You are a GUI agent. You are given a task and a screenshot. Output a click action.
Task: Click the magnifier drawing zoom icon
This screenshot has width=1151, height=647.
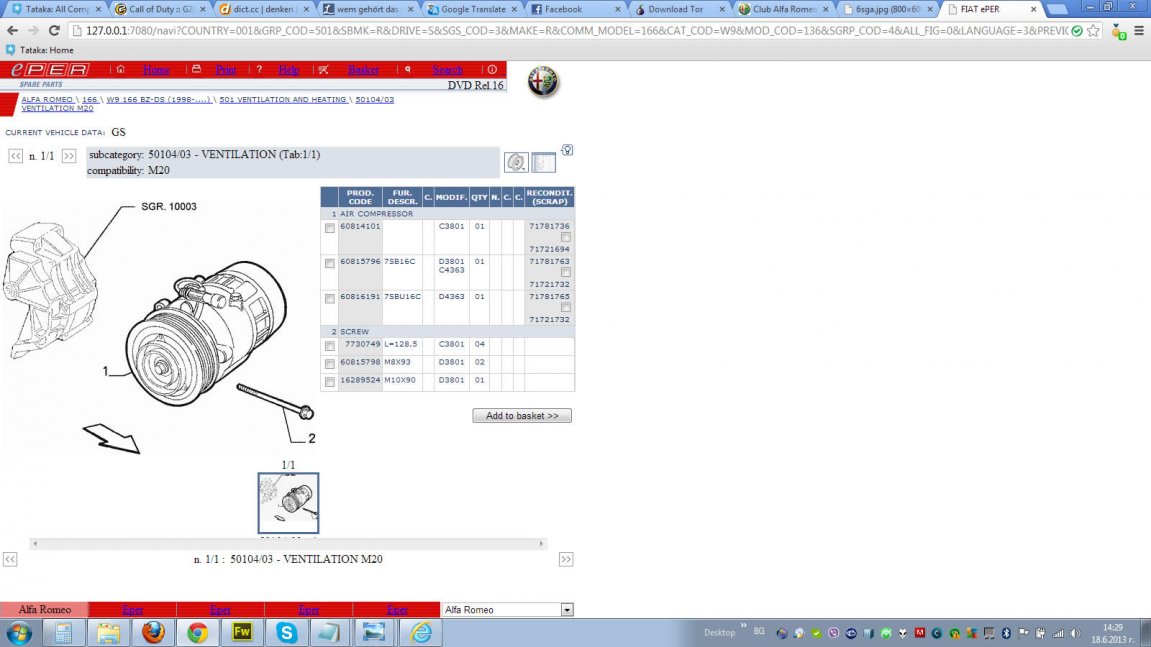pyautogui.click(x=516, y=162)
